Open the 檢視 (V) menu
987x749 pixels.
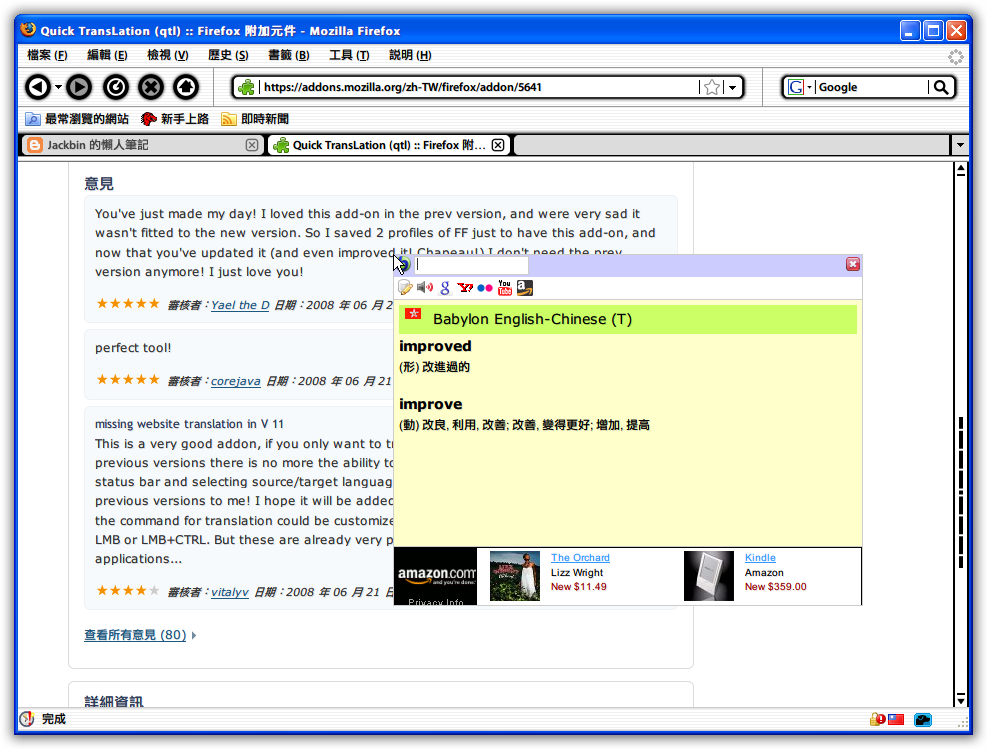(x=167, y=55)
